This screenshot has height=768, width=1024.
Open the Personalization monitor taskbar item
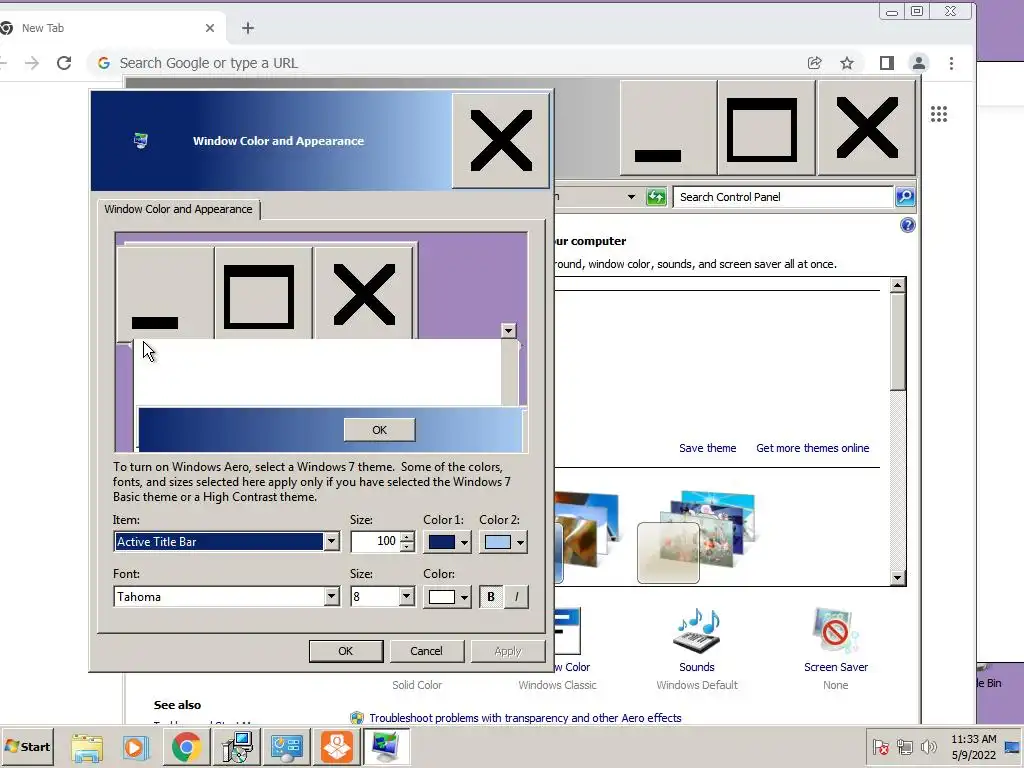(387, 747)
